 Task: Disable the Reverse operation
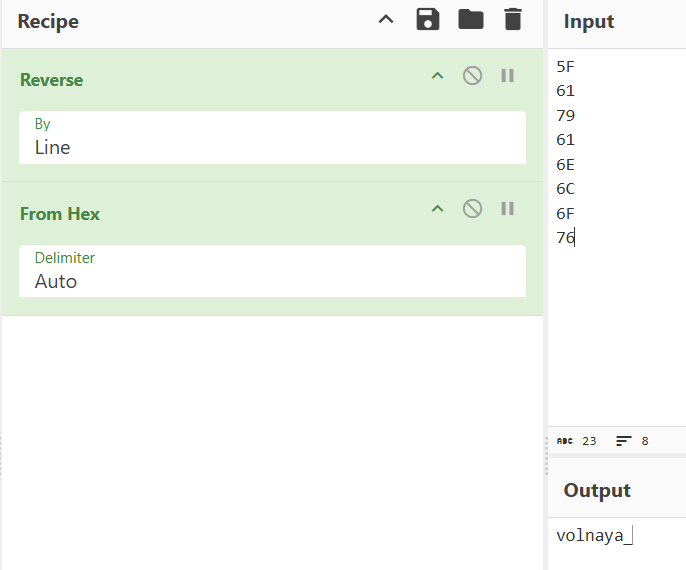pyautogui.click(x=472, y=76)
